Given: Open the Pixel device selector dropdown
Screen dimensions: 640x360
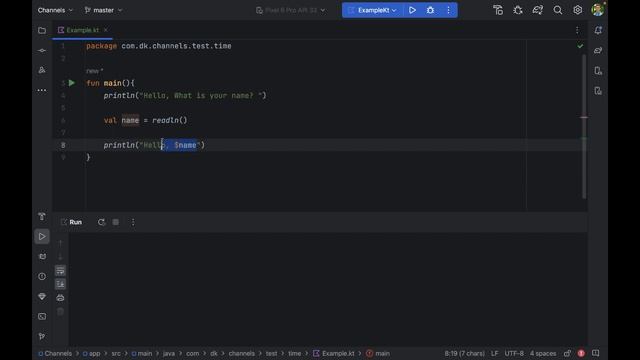Looking at the screenshot, I should pyautogui.click(x=291, y=10).
